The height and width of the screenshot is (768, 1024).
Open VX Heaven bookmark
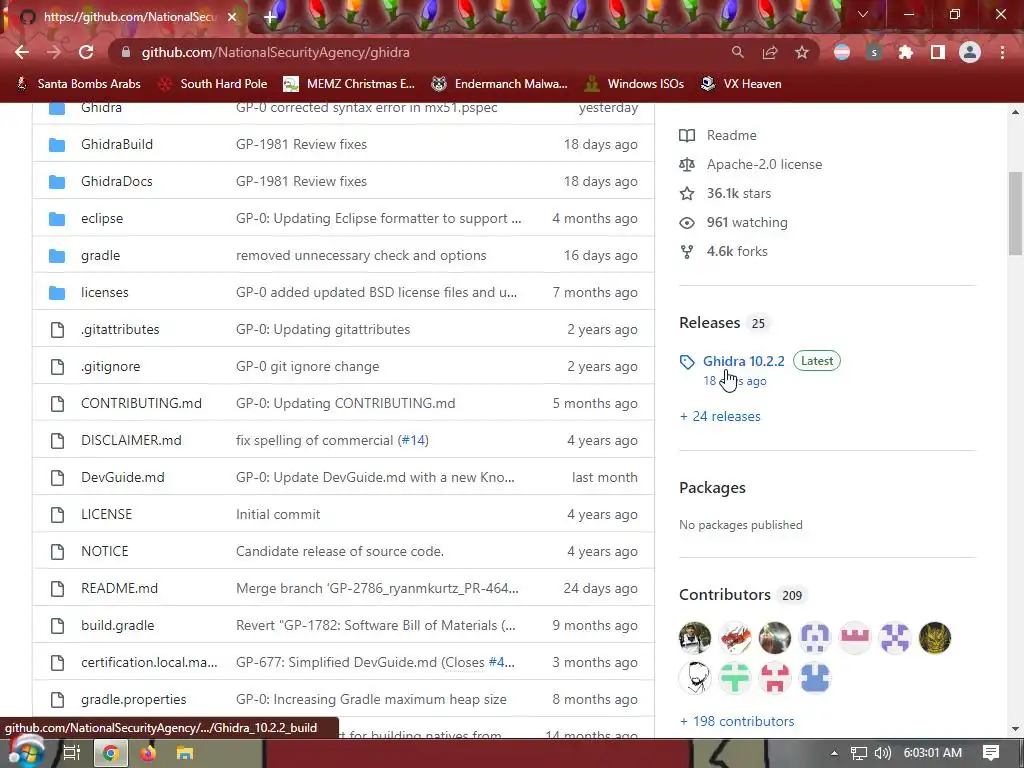tap(741, 84)
